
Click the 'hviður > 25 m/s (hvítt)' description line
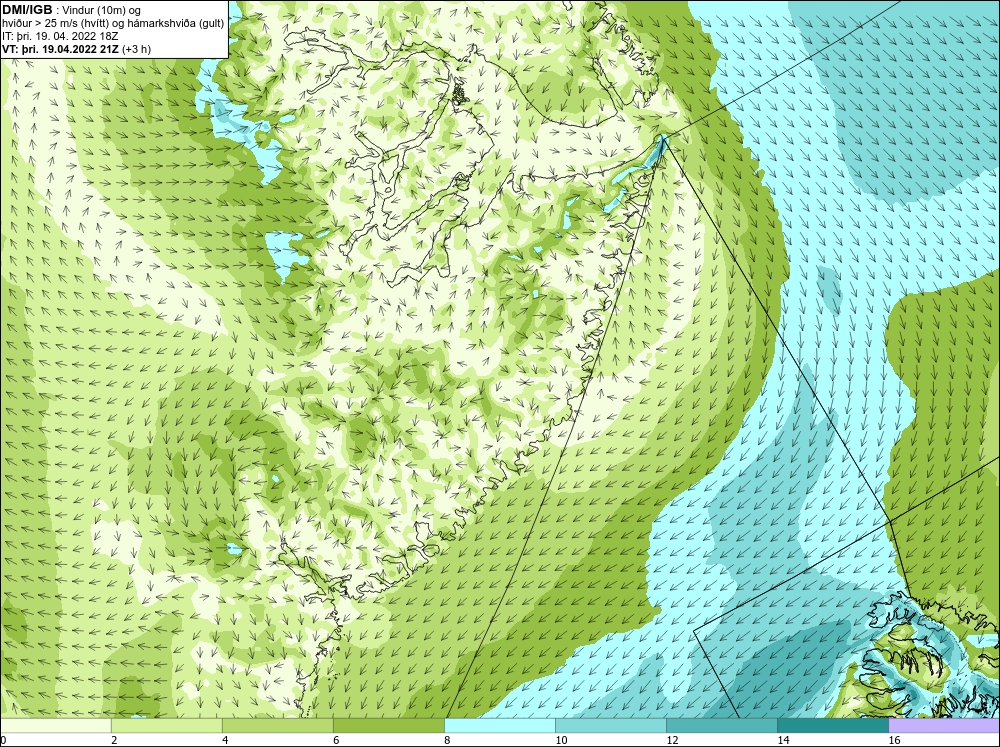(113, 23)
